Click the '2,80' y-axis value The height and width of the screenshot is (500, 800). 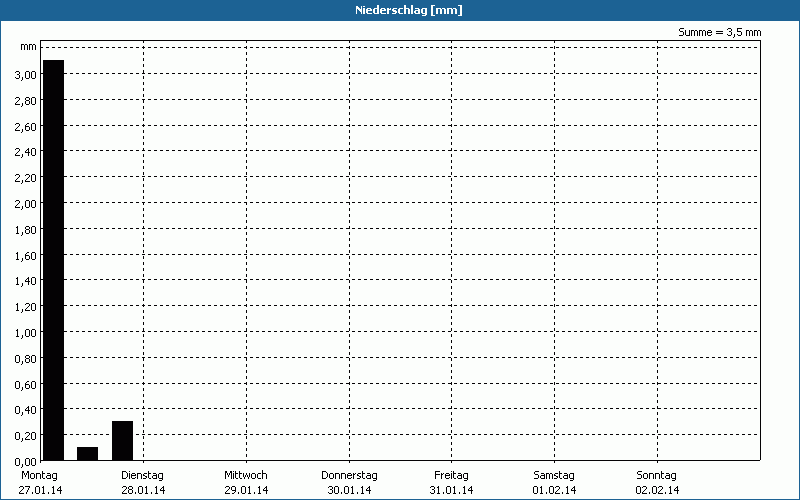pos(26,101)
